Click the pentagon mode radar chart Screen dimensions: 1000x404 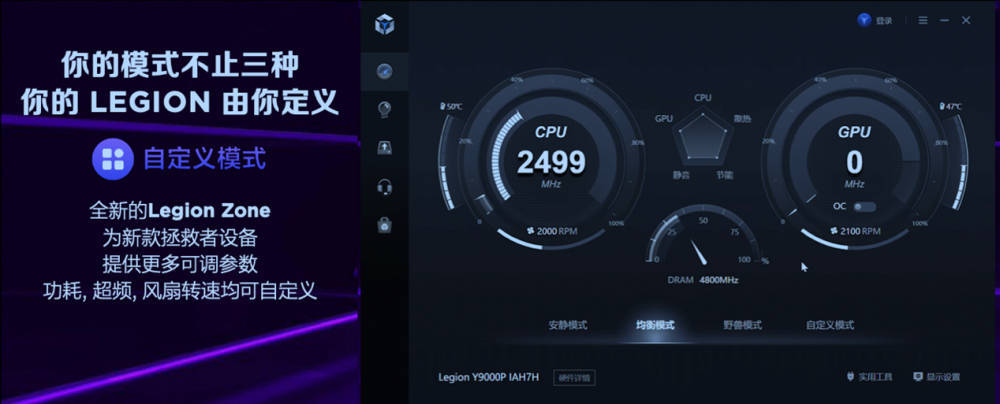pos(702,137)
